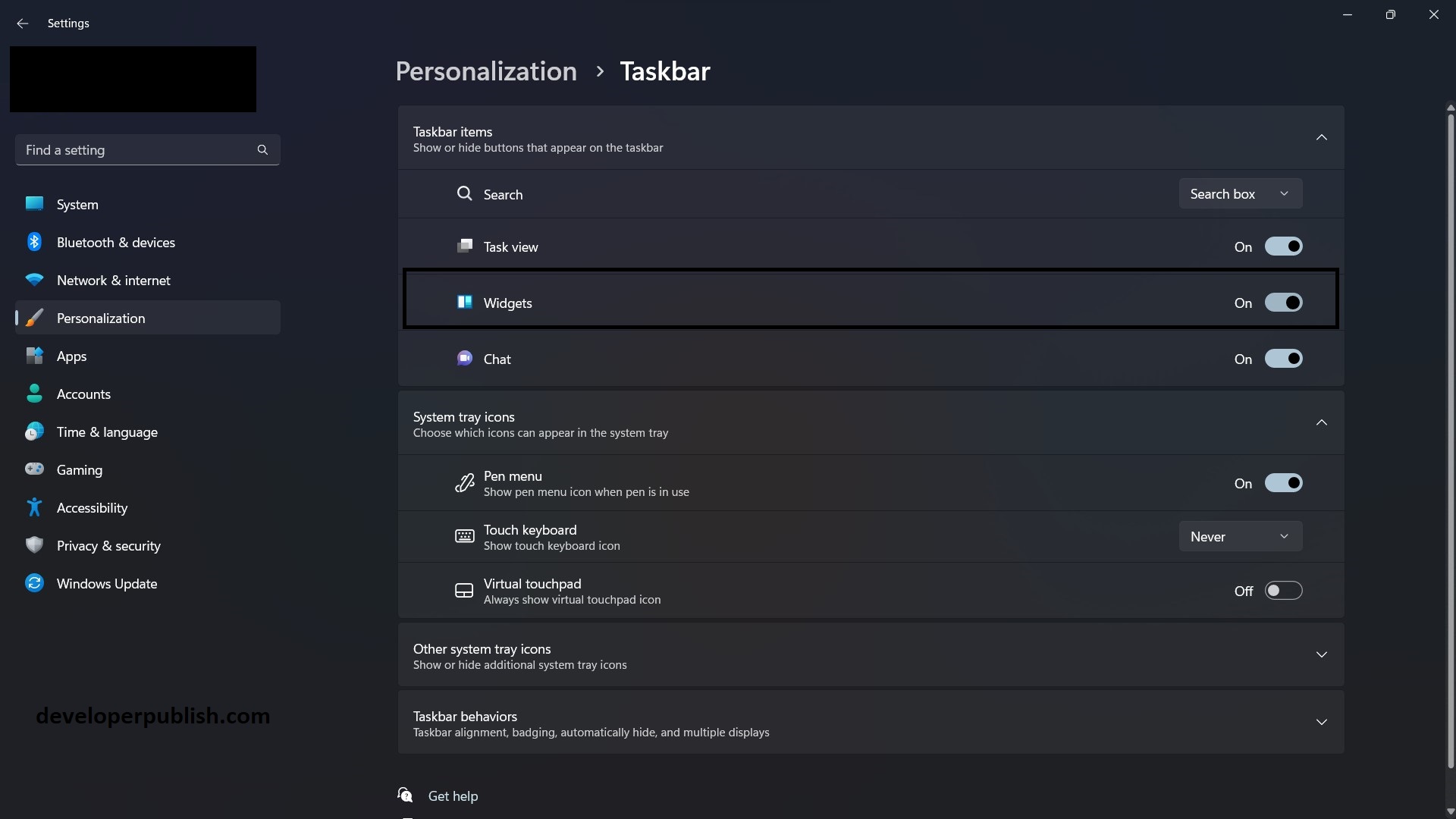This screenshot has width=1456, height=819.
Task: Navigate to Personalization in the breadcrumb
Action: click(485, 71)
